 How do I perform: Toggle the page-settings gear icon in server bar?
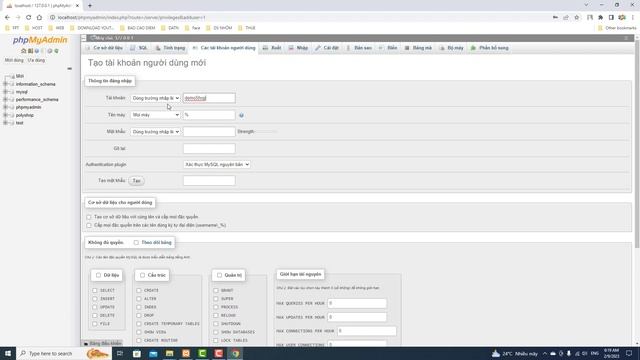(x=626, y=38)
